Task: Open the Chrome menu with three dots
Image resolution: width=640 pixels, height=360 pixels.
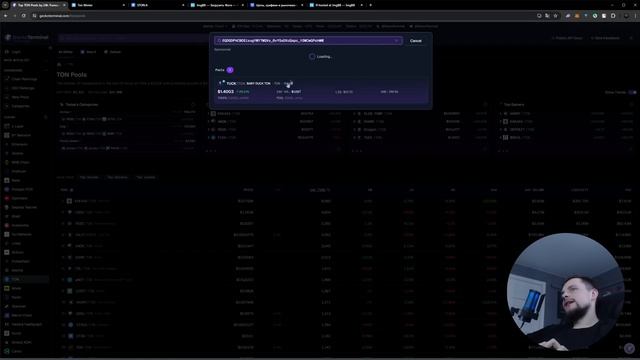Action: pyautogui.click(x=635, y=16)
